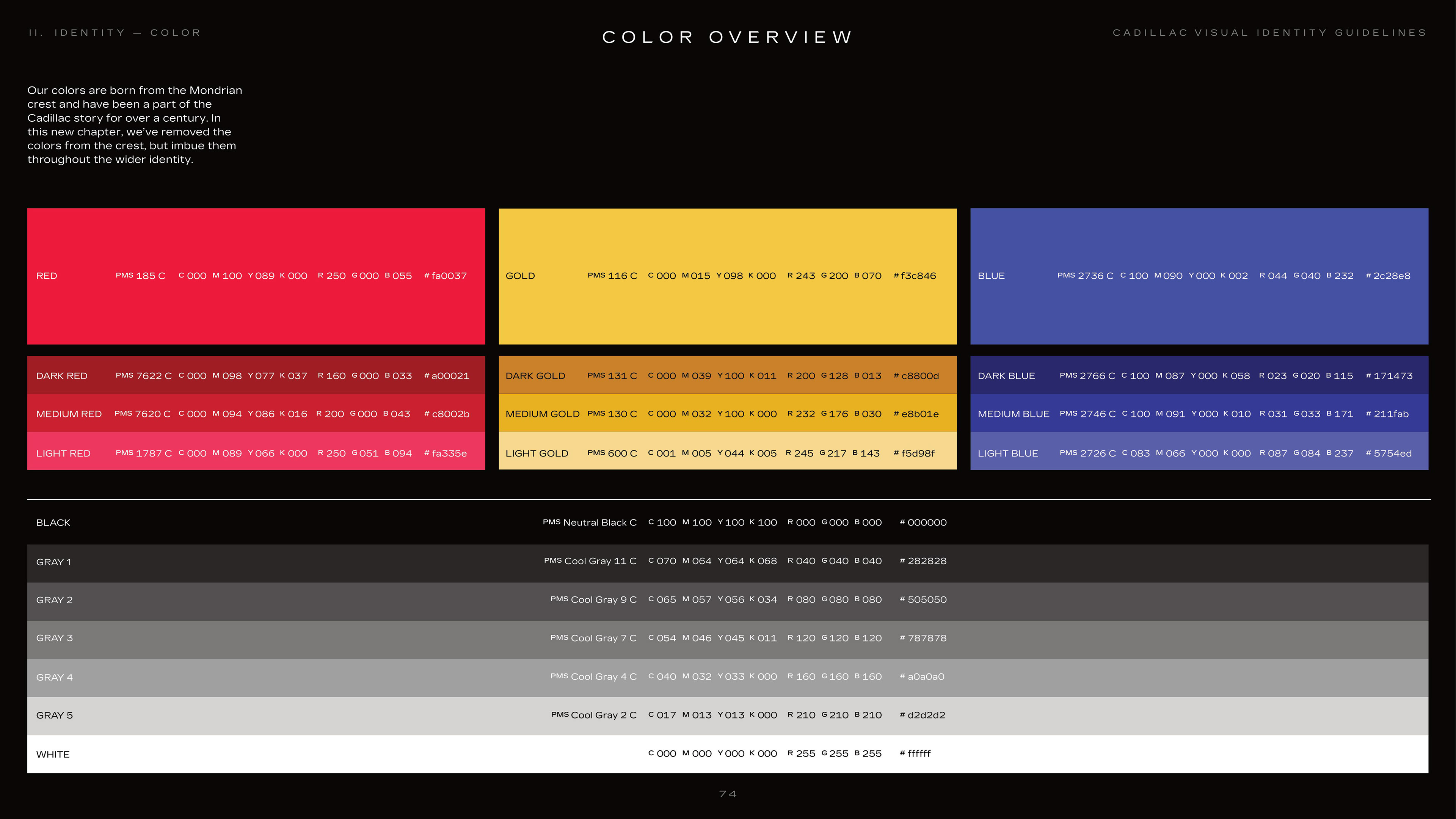Screen dimensions: 1456x819
Task: Select the Medium Blue swatch row
Action: [x=1199, y=414]
